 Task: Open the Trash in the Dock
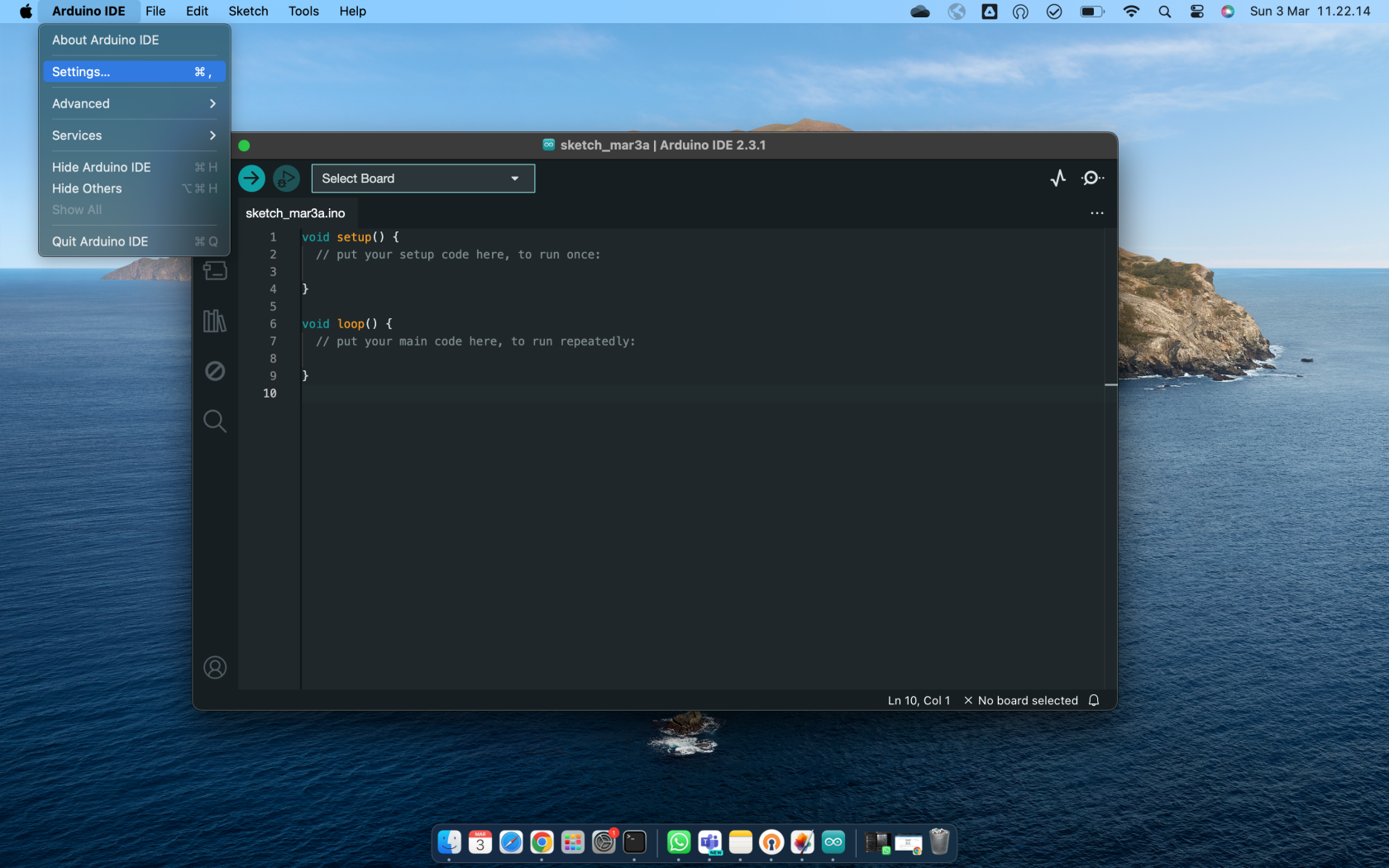pos(939,842)
